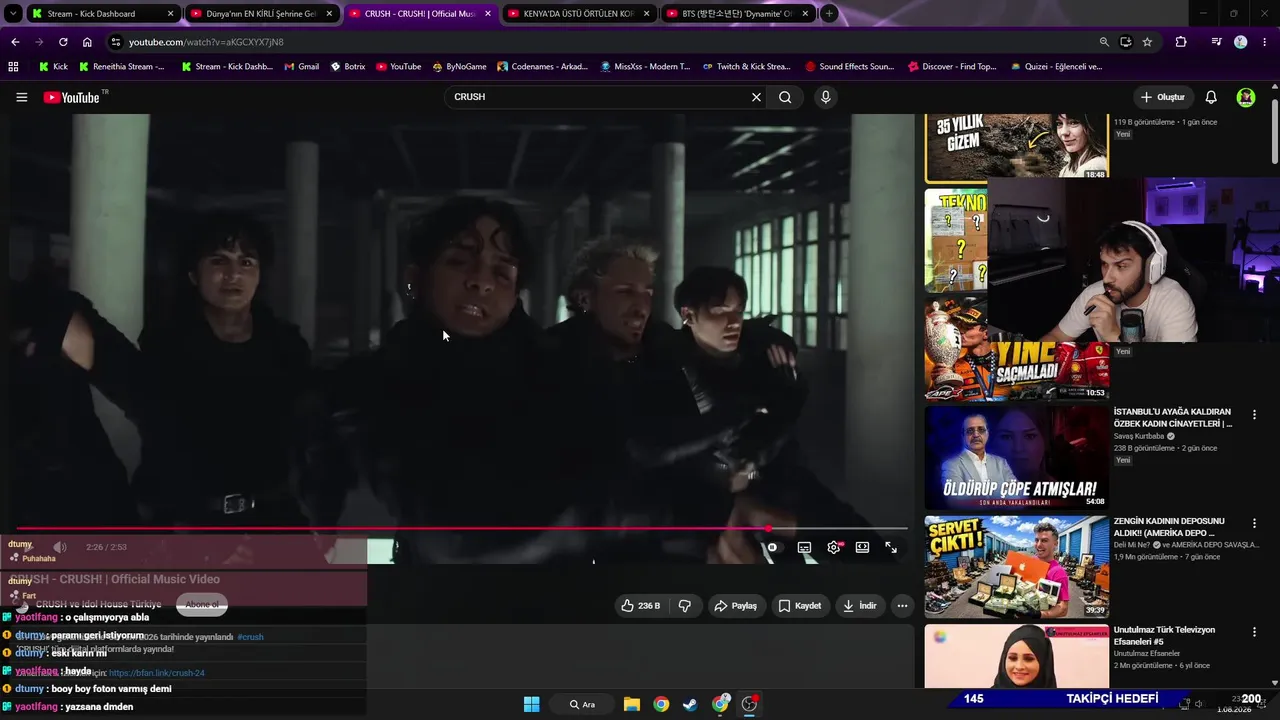The height and width of the screenshot is (720, 1280).
Task: Dislike the video
Action: tap(685, 605)
